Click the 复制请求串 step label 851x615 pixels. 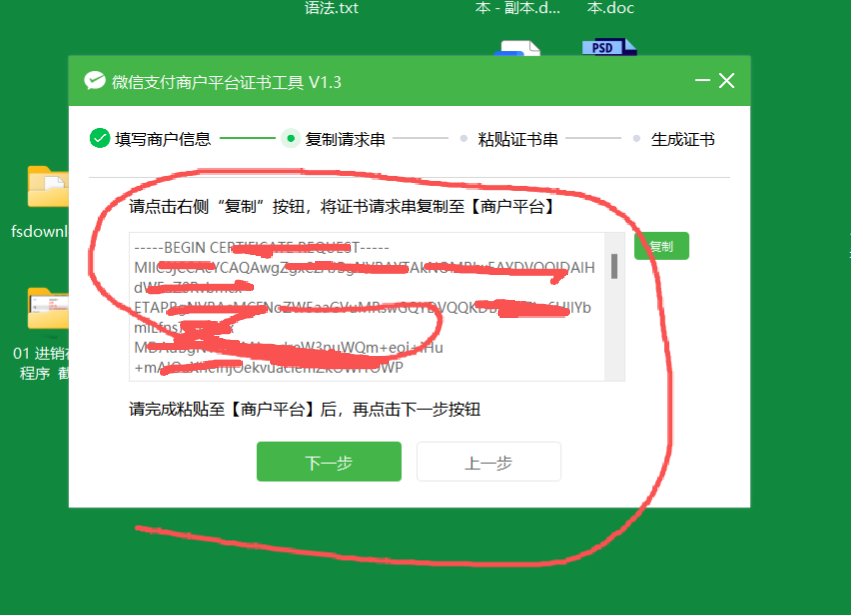(345, 139)
